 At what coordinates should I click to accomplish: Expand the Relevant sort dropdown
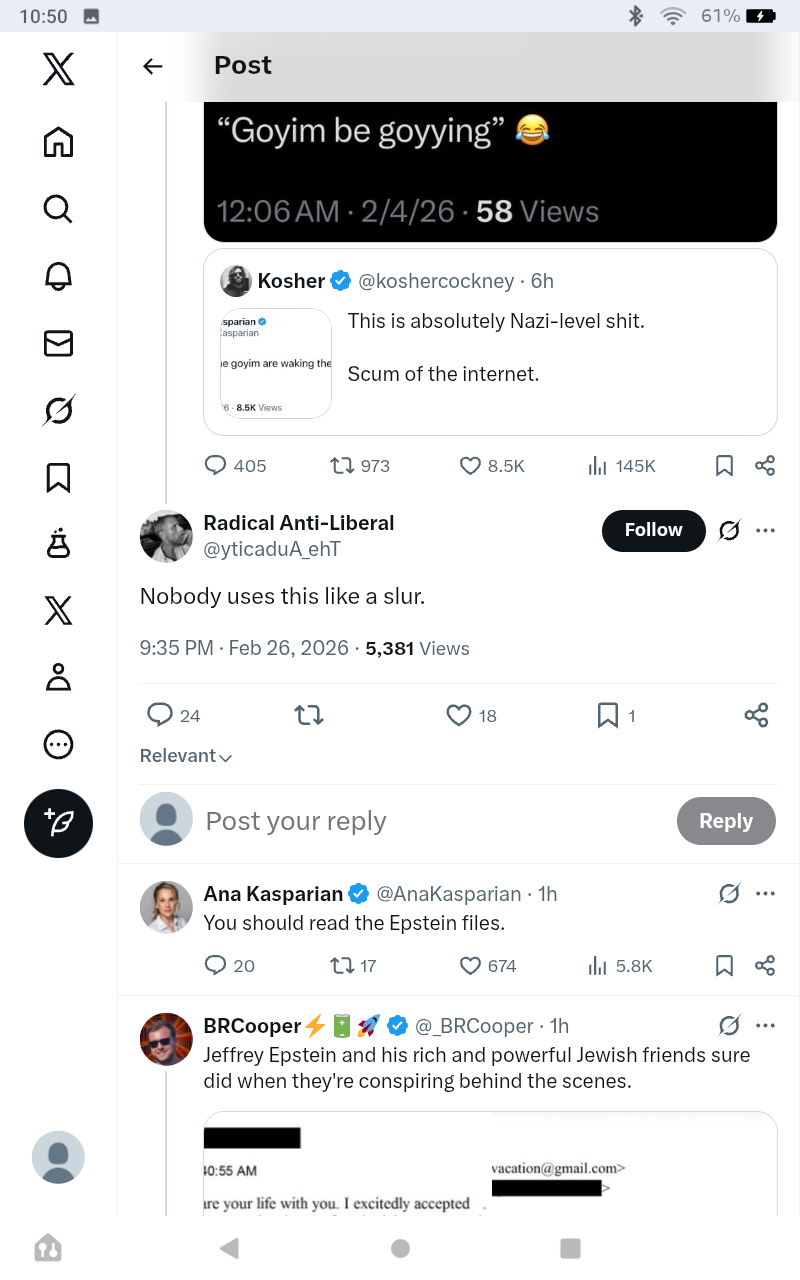click(x=186, y=756)
